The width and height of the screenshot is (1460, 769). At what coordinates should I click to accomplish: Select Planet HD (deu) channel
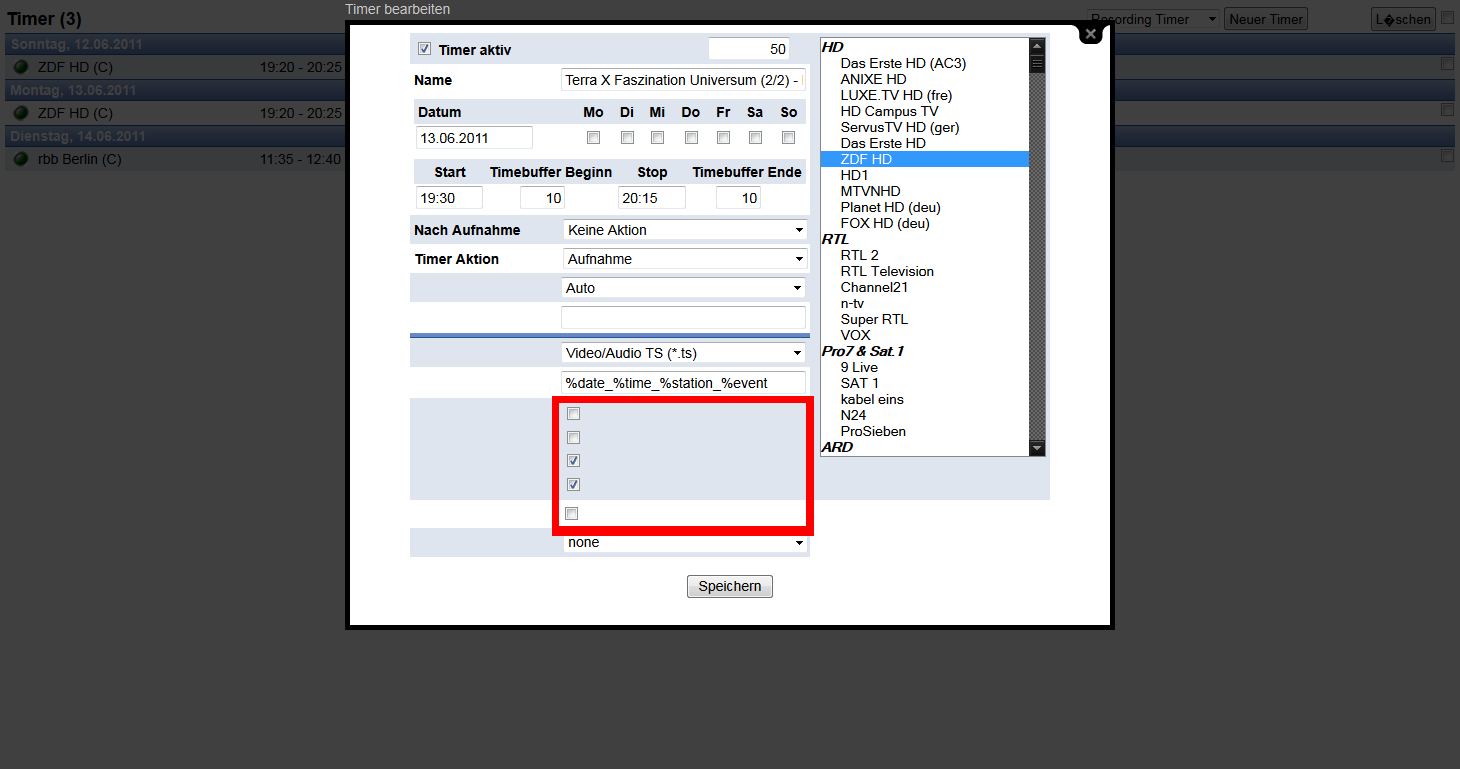[x=890, y=207]
